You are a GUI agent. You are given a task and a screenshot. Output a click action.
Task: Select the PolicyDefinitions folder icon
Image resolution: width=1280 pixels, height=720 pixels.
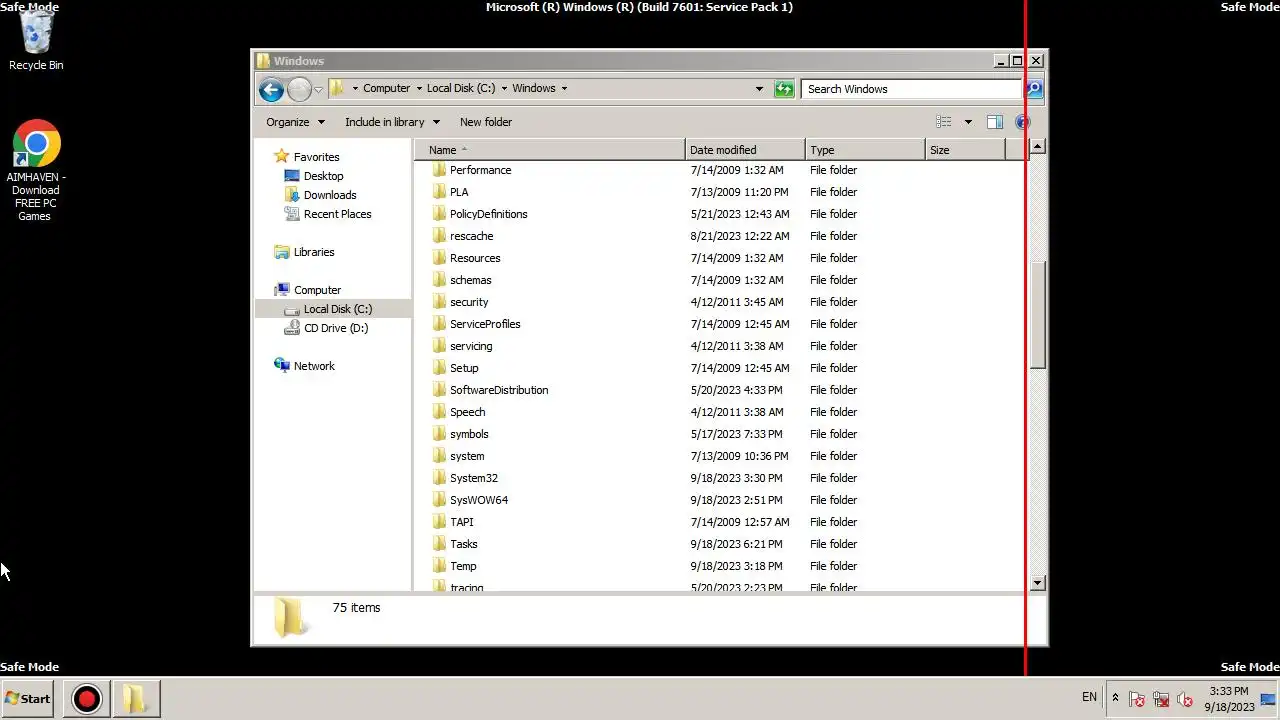[439, 214]
